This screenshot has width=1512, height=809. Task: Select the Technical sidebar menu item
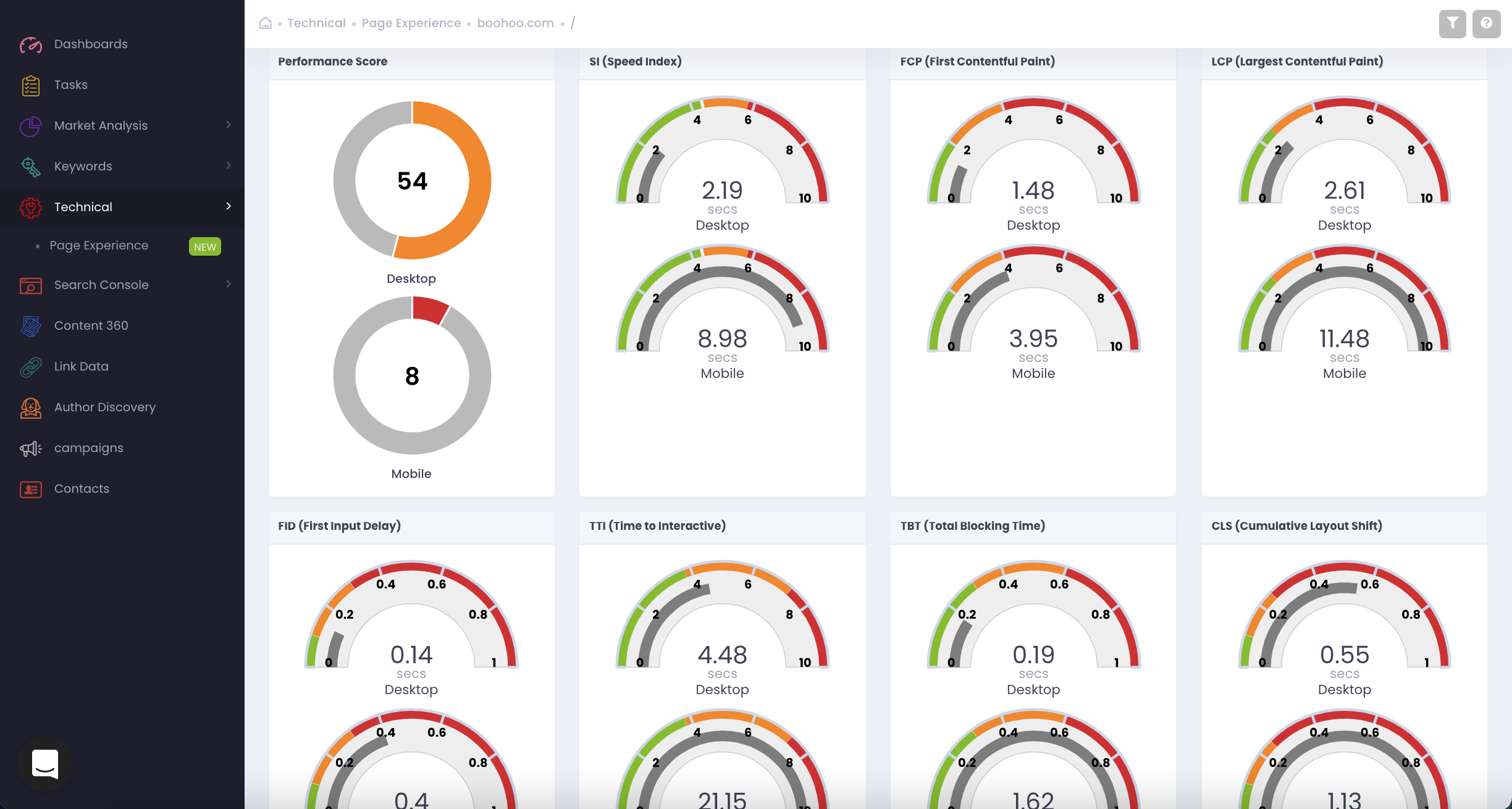pyautogui.click(x=83, y=207)
